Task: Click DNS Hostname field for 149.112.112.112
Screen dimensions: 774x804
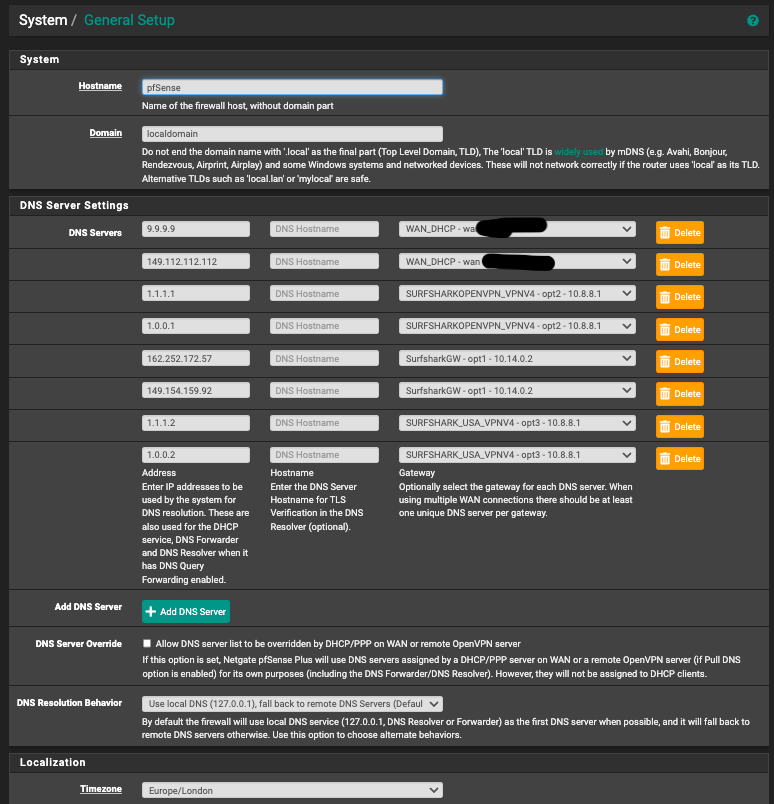Action: coord(324,262)
